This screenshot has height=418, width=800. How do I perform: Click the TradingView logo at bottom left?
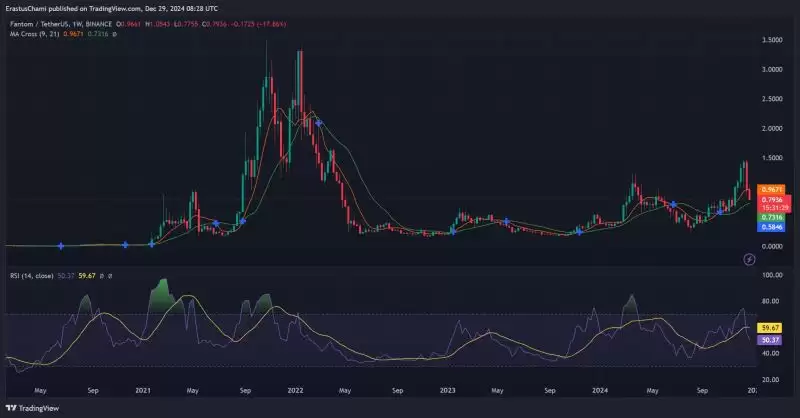[32, 408]
